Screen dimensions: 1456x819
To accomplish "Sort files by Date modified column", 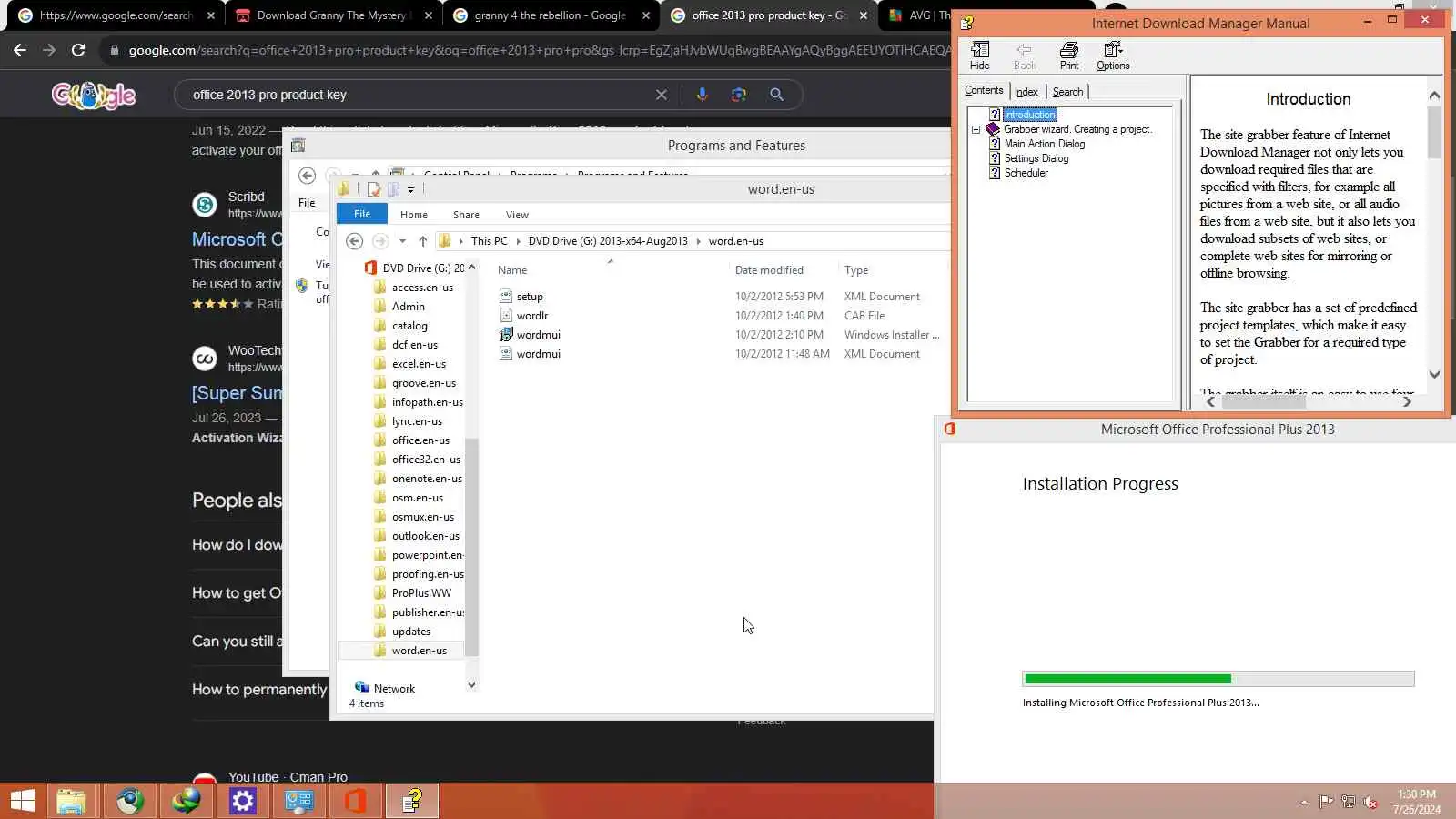I will 769,270.
